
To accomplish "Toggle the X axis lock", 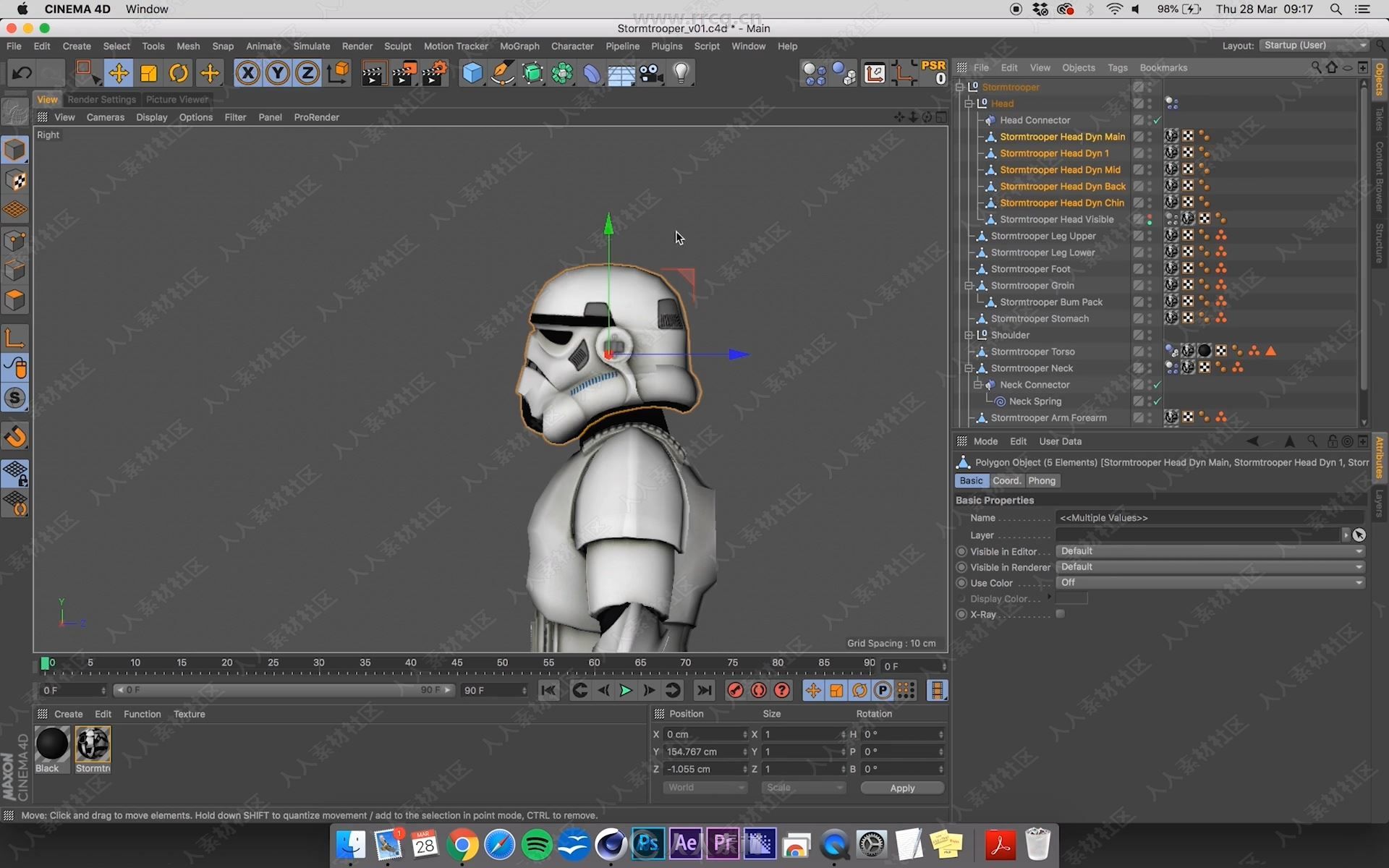I will tap(248, 73).
